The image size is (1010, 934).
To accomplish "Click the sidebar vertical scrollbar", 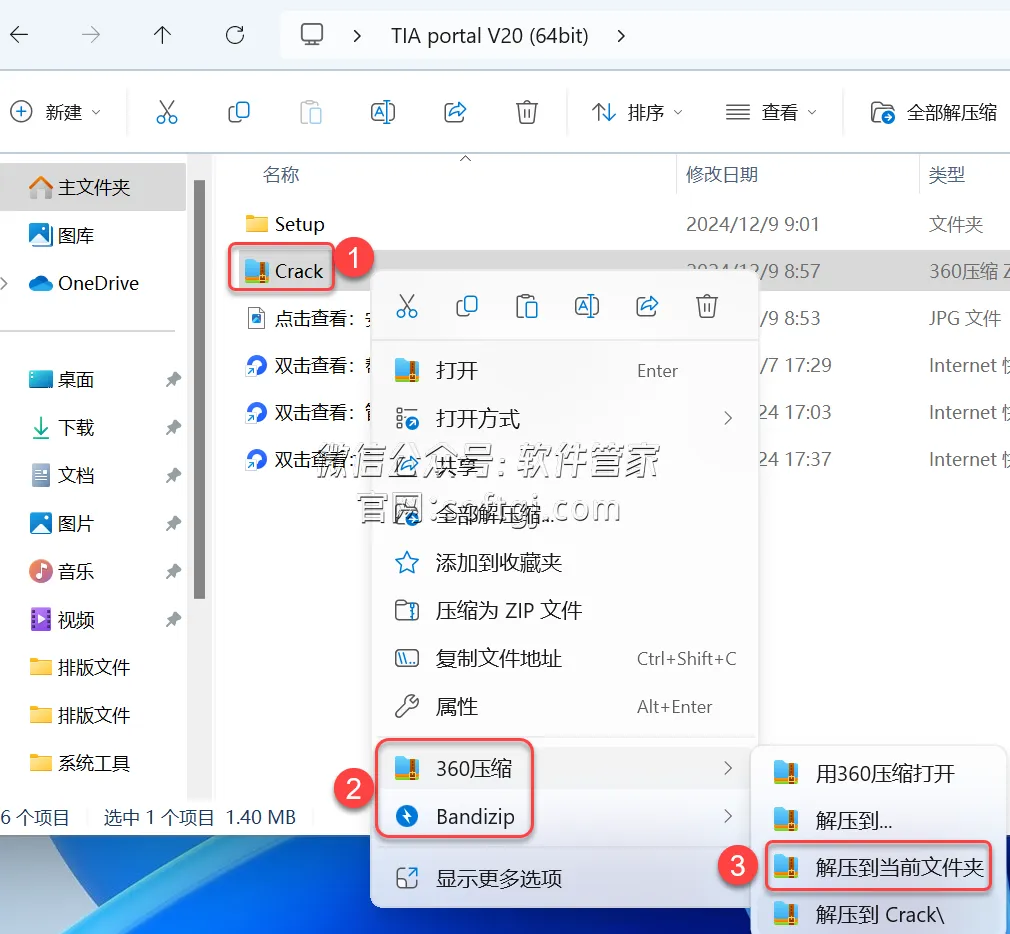I will point(200,389).
